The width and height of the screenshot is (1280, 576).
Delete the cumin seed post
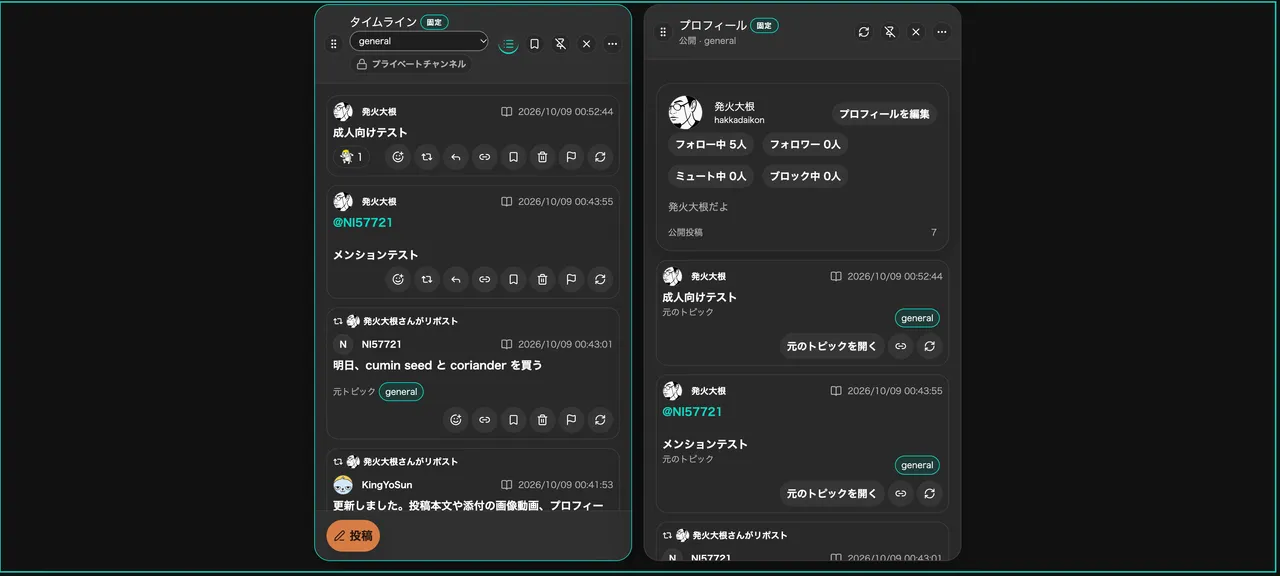coord(542,420)
